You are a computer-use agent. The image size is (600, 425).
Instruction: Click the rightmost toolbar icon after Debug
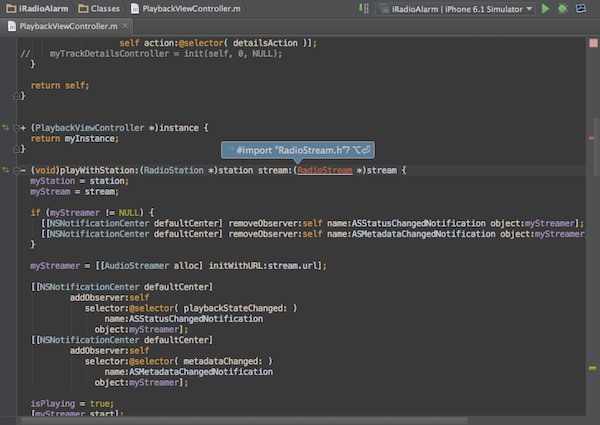583,8
